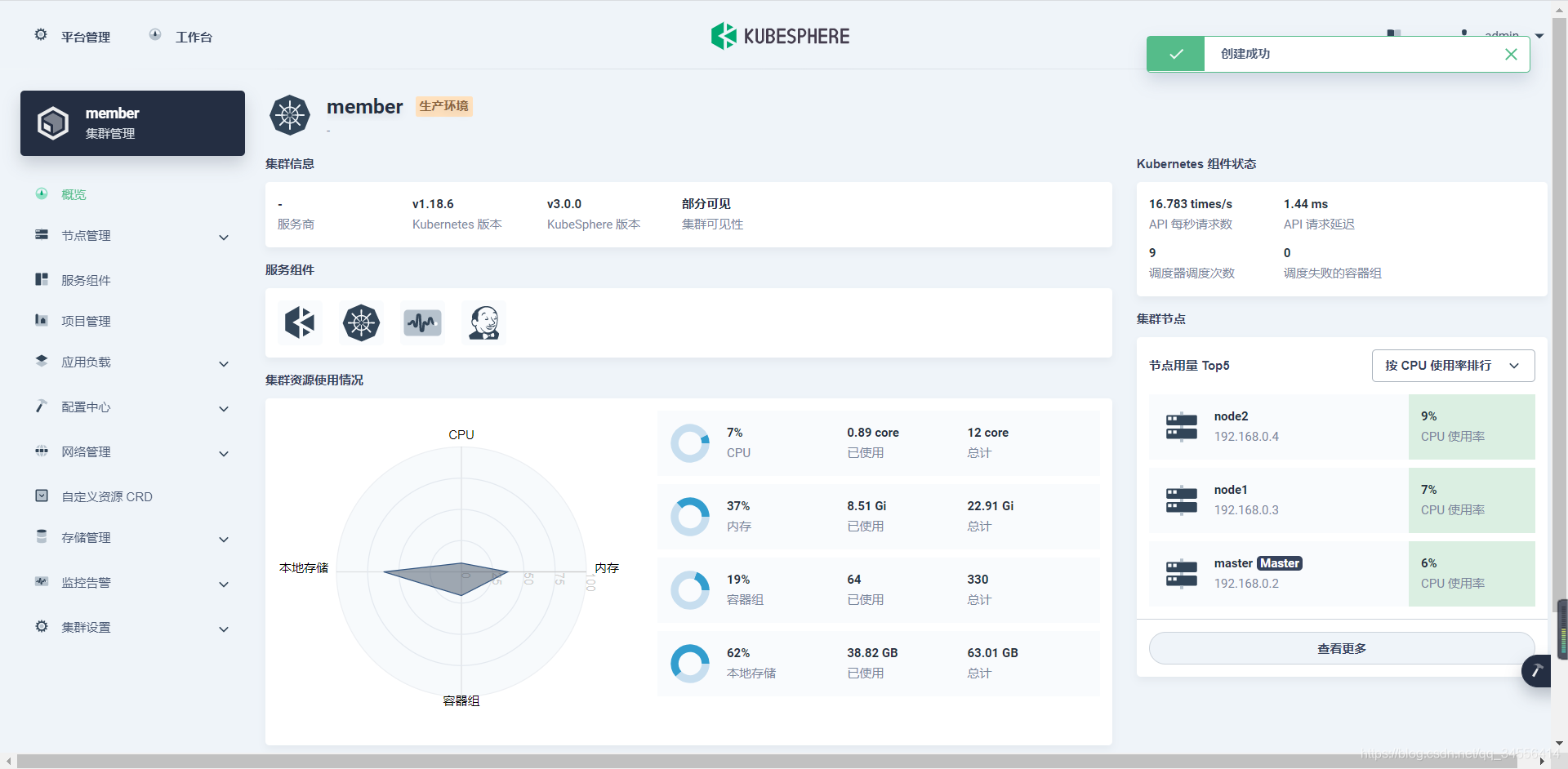This screenshot has width=1568, height=769.
Task: Click the member Kubernetes wheel header icon
Action: pyautogui.click(x=290, y=115)
